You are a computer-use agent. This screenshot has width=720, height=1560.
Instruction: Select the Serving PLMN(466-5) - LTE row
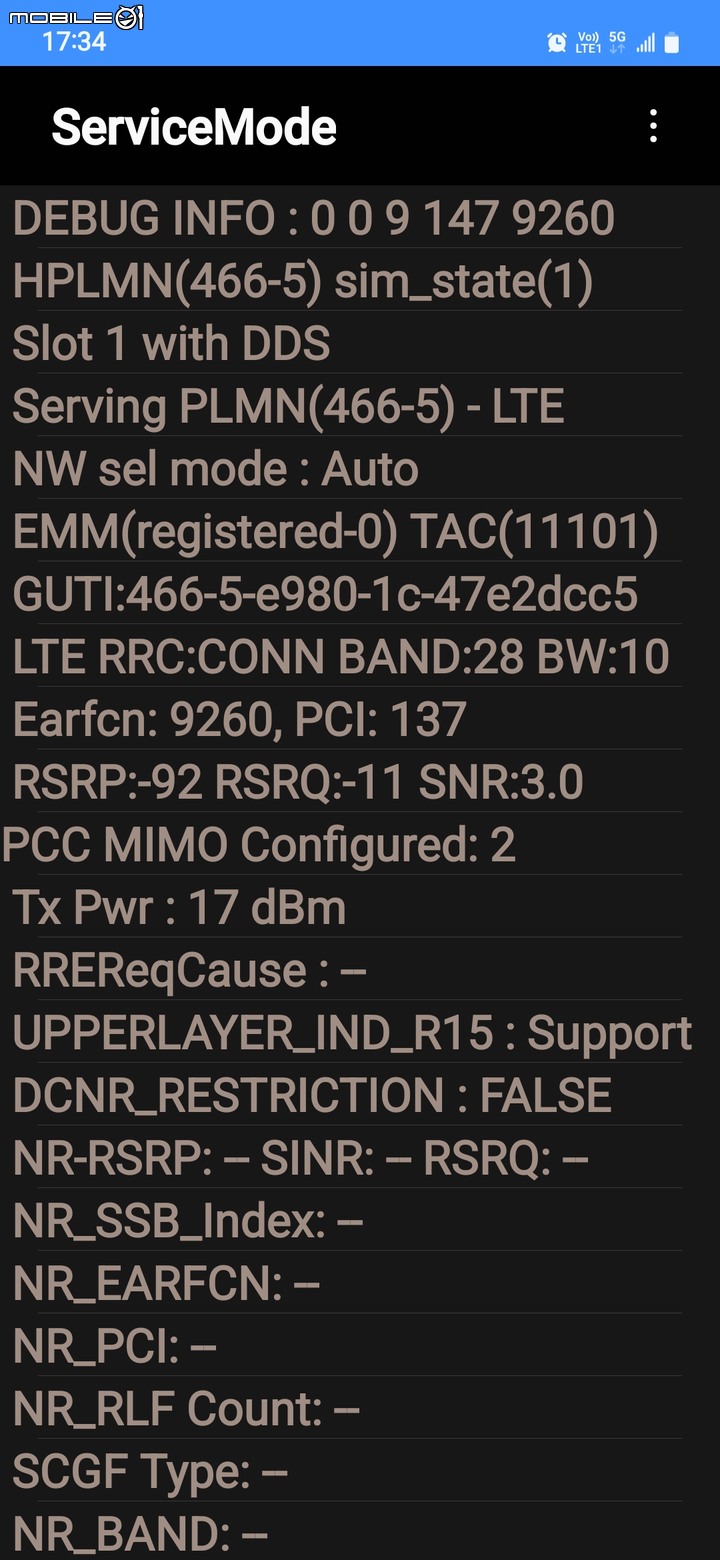(x=347, y=406)
